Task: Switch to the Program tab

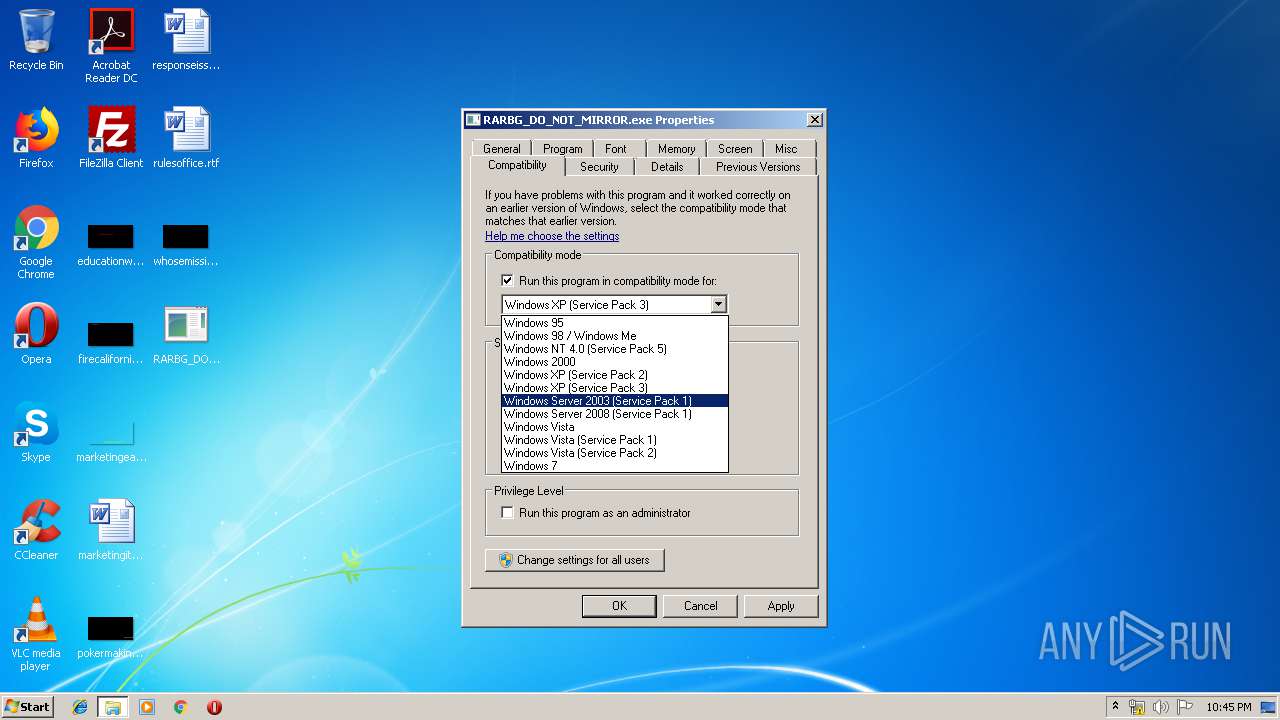Action: tap(563, 149)
